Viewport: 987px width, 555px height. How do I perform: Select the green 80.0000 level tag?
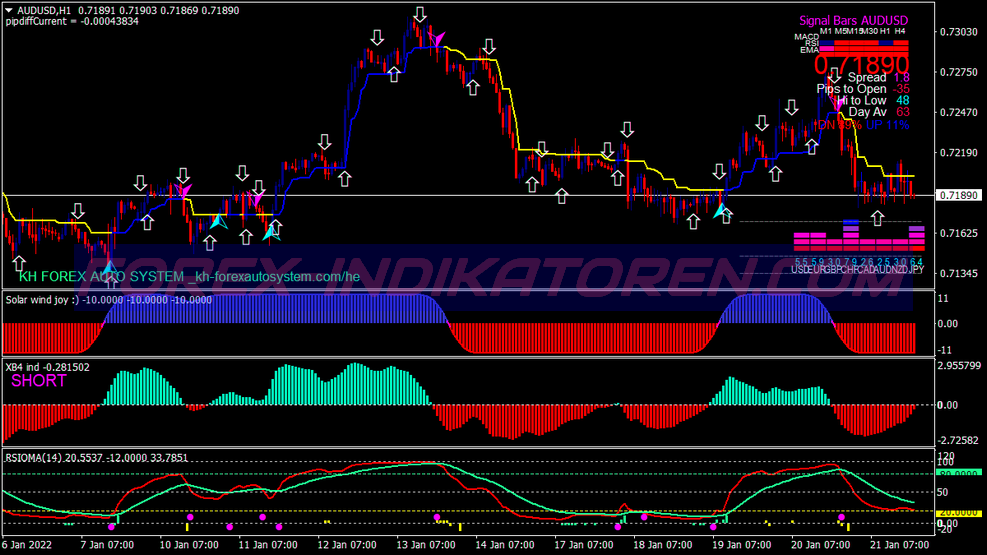point(959,473)
